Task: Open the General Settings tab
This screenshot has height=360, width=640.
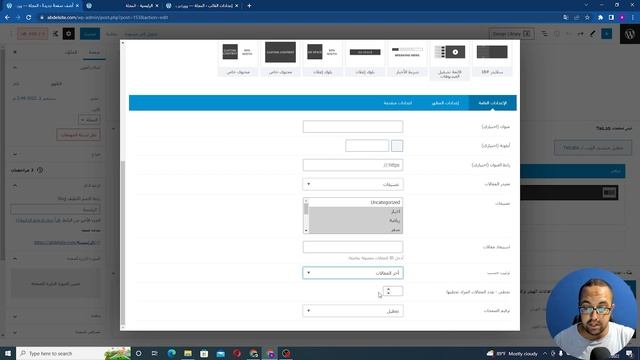Action: [x=492, y=103]
